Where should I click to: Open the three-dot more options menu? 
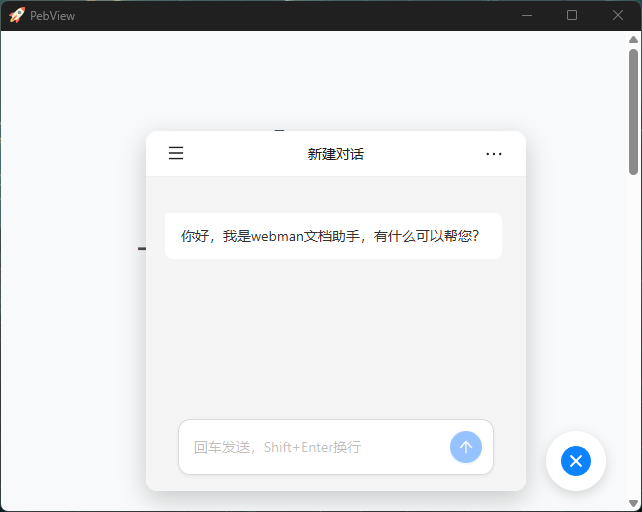click(x=494, y=154)
